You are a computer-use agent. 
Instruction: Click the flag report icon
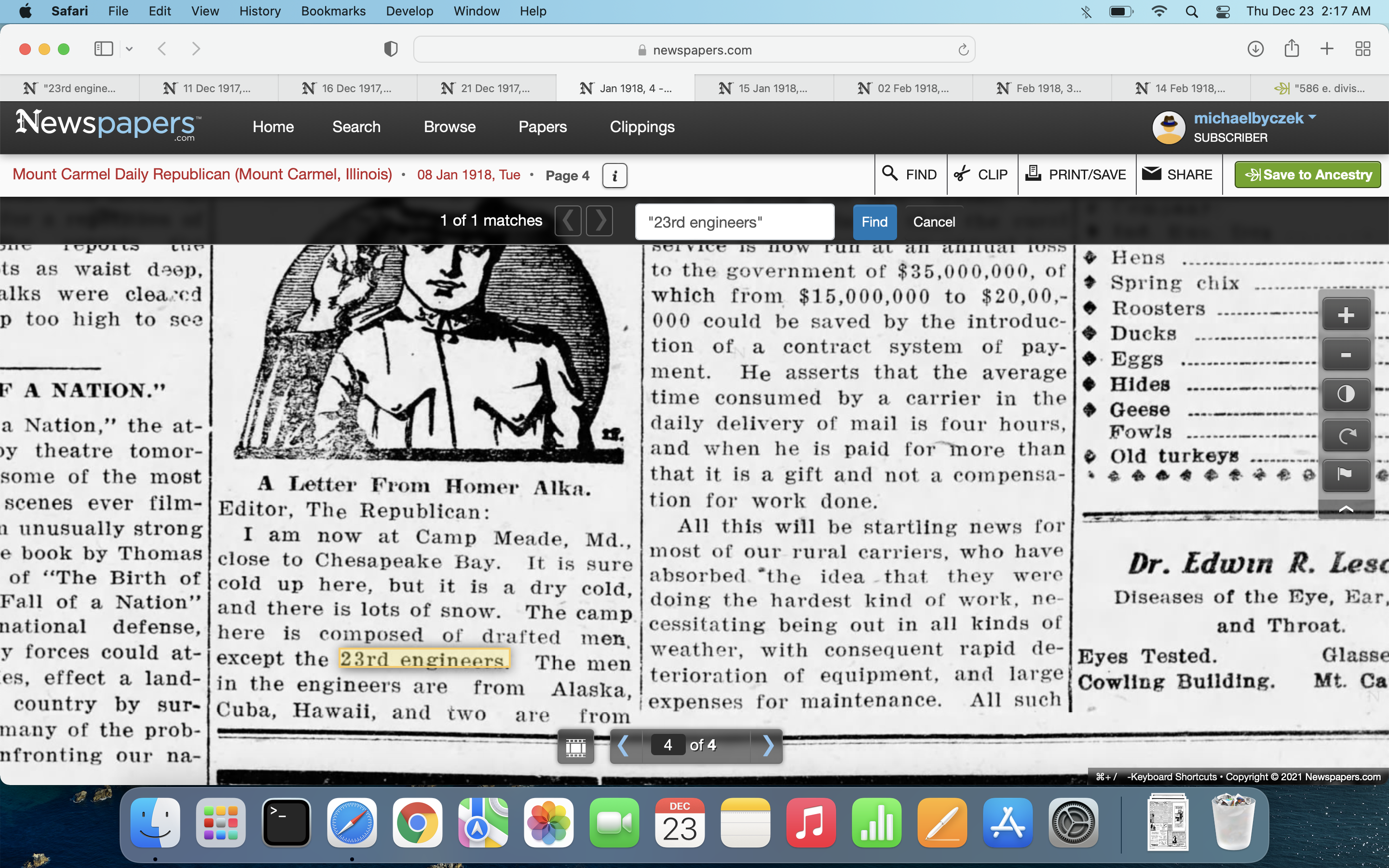tap(1346, 474)
